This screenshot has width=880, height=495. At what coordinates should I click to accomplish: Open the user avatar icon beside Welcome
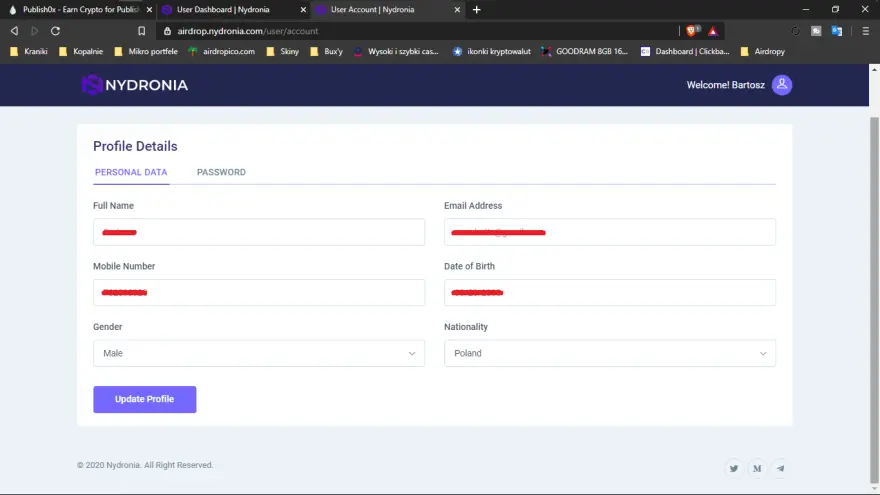click(x=781, y=85)
